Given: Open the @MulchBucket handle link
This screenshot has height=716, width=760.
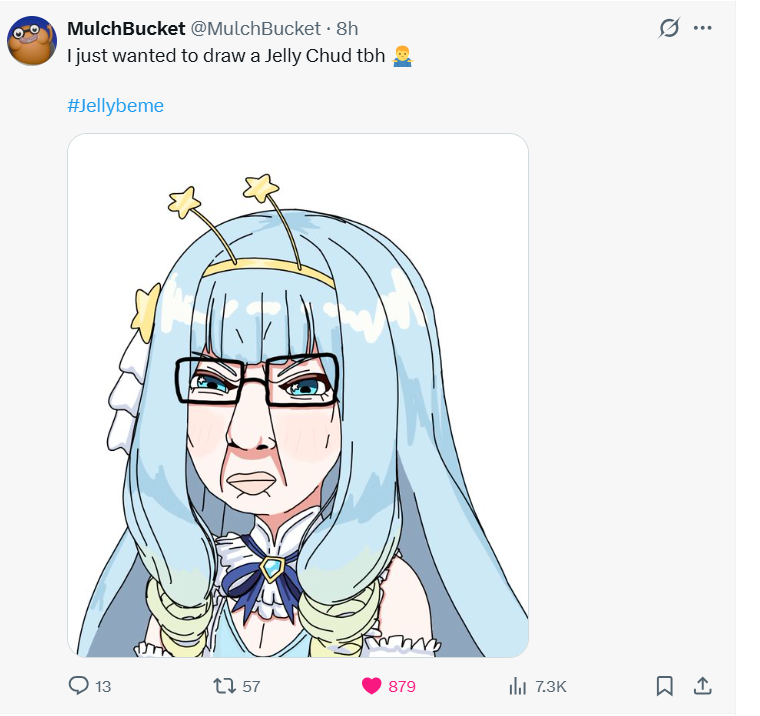Looking at the screenshot, I should click(x=255, y=29).
